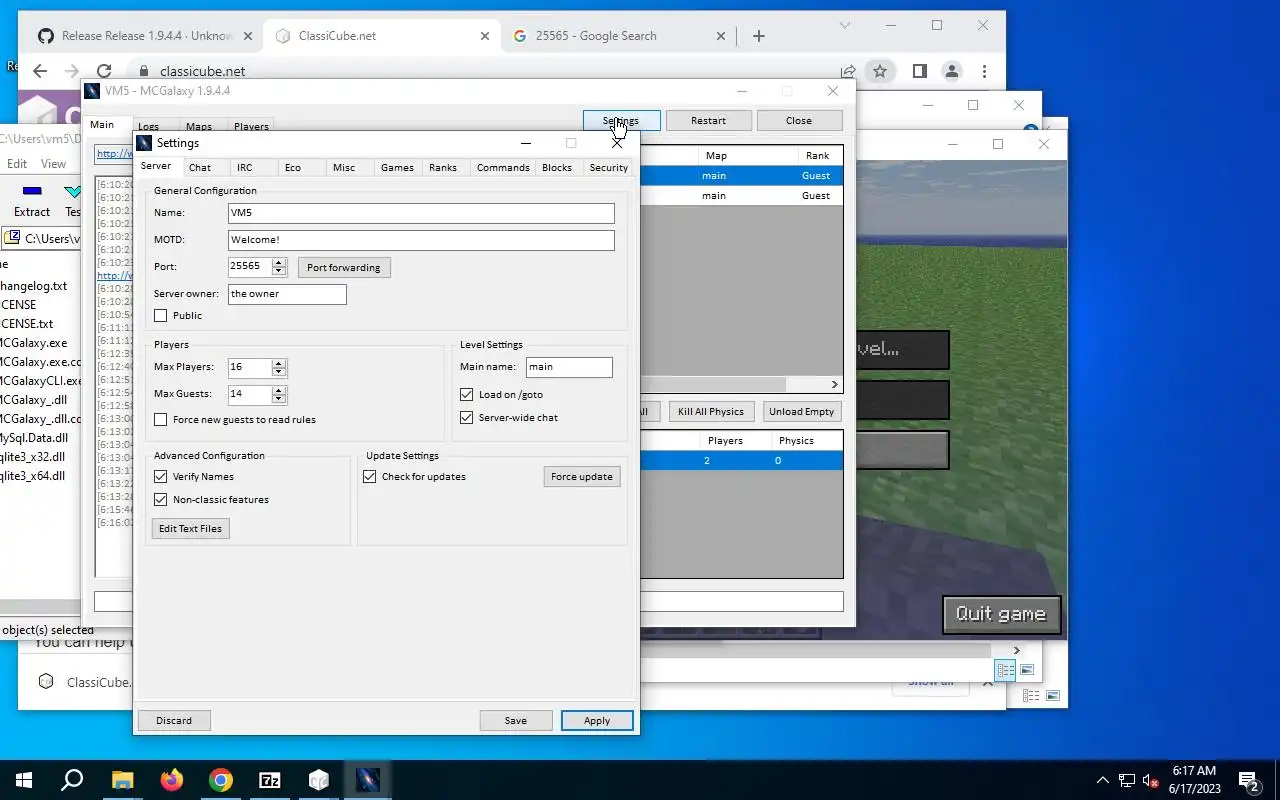Click Quit game in ClassiCube game
Screen dimensions: 1280x800
[1001, 615]
